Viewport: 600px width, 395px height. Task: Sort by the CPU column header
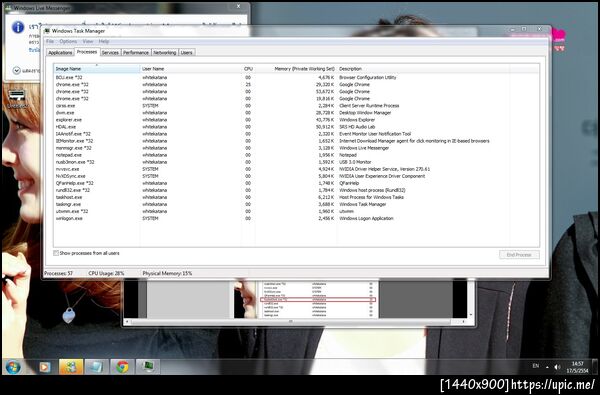[248, 69]
